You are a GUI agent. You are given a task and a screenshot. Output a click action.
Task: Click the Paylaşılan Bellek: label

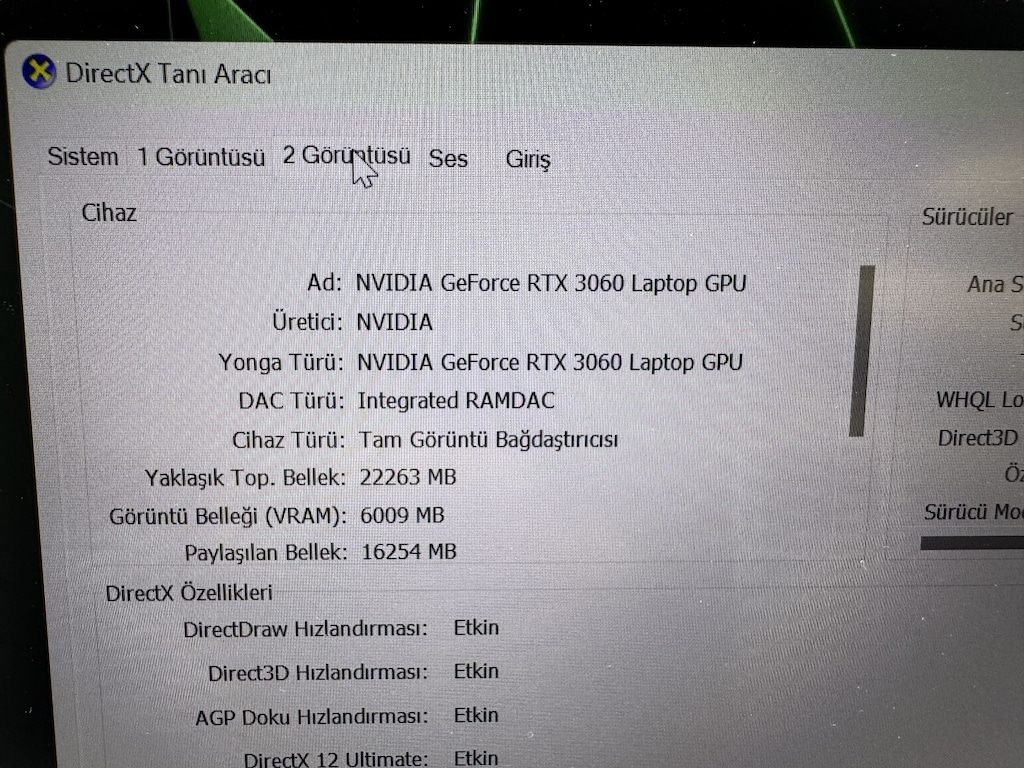(x=266, y=552)
